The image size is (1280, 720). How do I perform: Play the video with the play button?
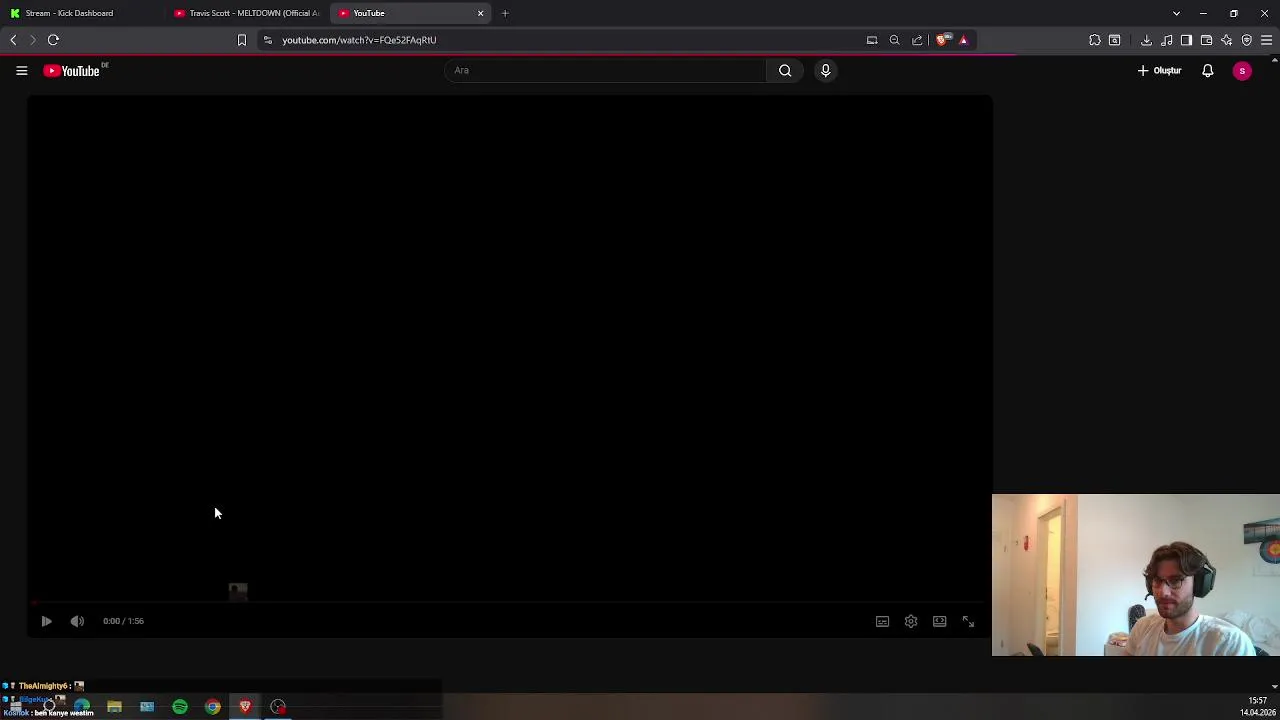coord(46,621)
